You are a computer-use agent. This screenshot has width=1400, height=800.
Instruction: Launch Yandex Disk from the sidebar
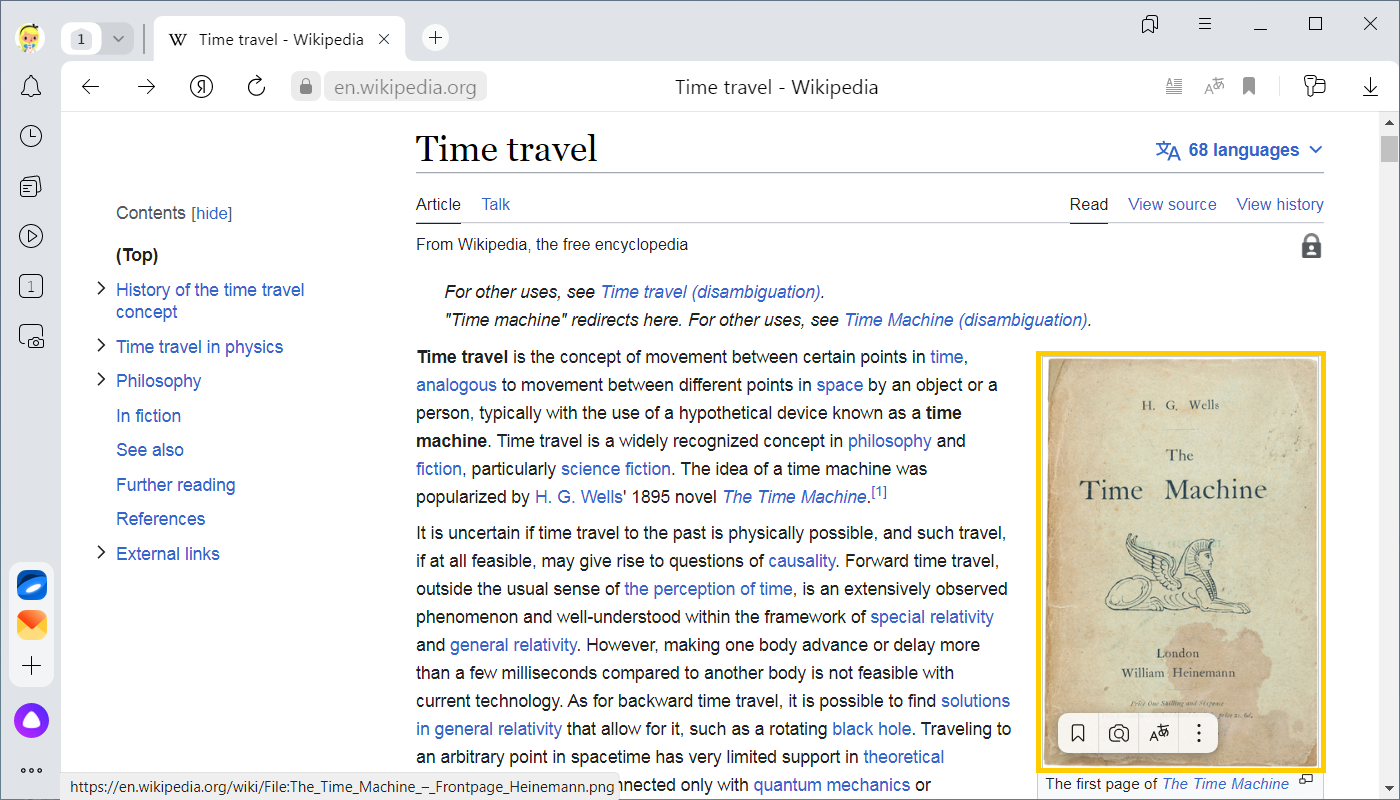(x=31, y=585)
